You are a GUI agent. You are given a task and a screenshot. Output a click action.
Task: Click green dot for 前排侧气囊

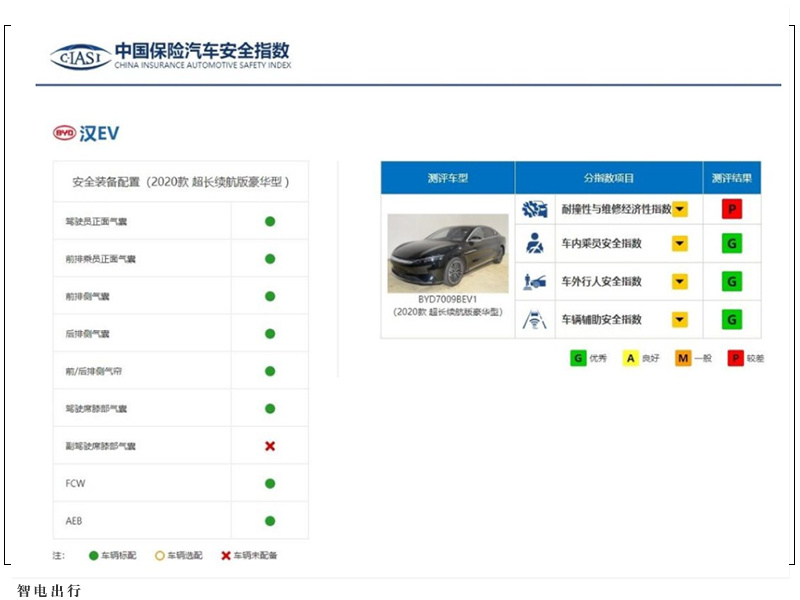(270, 296)
